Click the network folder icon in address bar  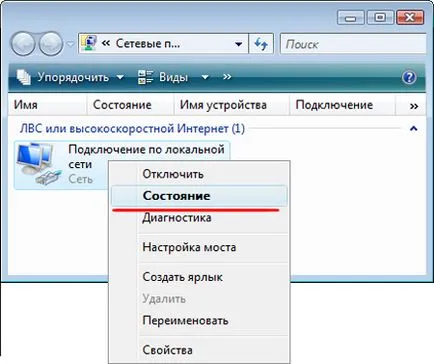click(x=89, y=43)
